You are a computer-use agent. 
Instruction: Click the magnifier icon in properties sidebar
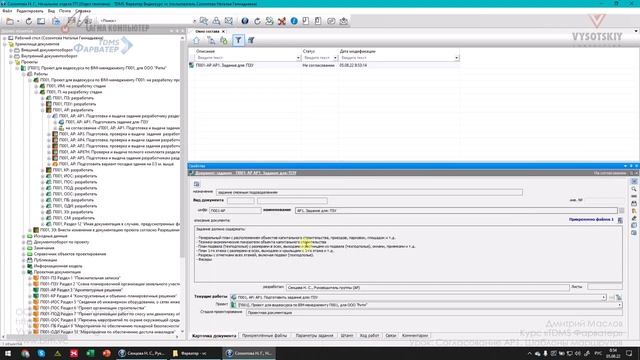pyautogui.click(x=634, y=189)
